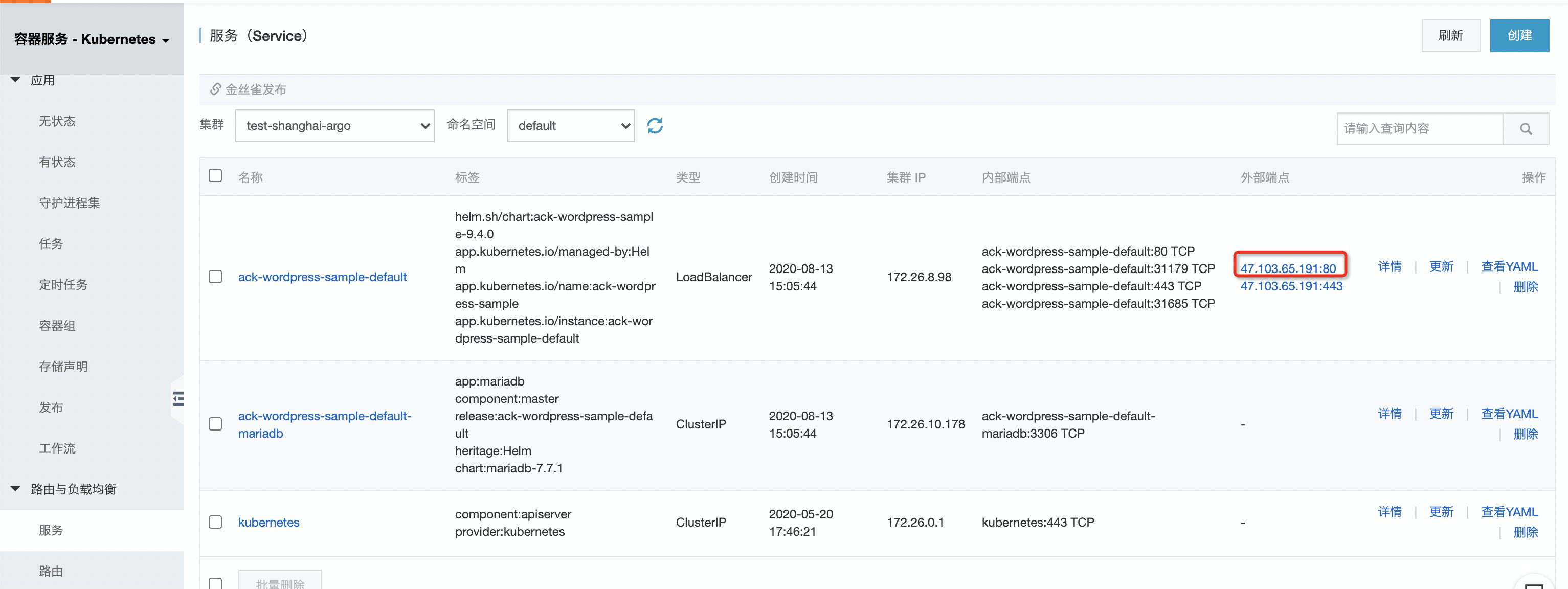This screenshot has width=1568, height=589.
Task: Select 路由 under load balancing
Action: point(51,571)
